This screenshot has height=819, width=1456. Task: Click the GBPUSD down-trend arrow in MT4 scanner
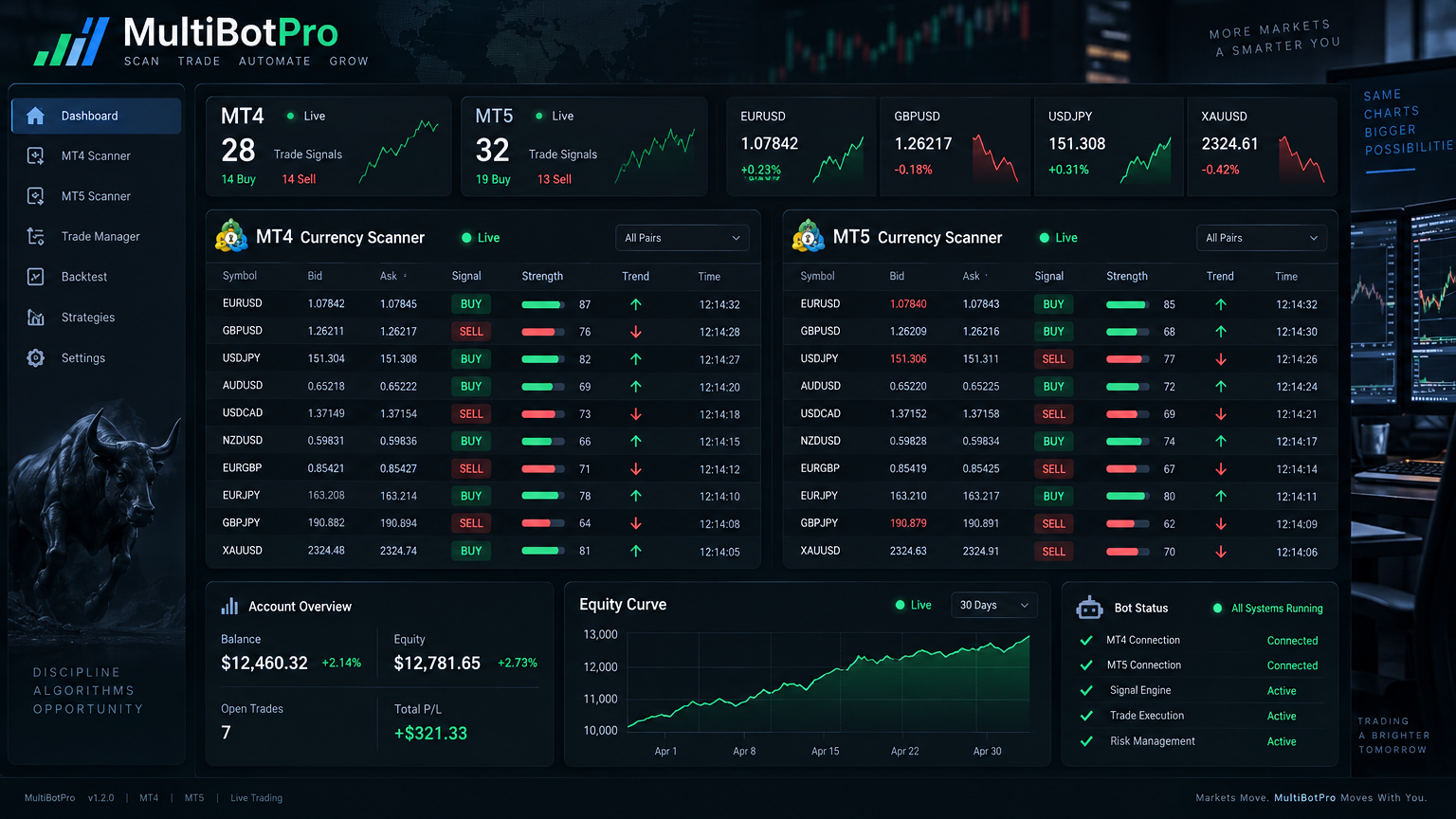(x=635, y=332)
